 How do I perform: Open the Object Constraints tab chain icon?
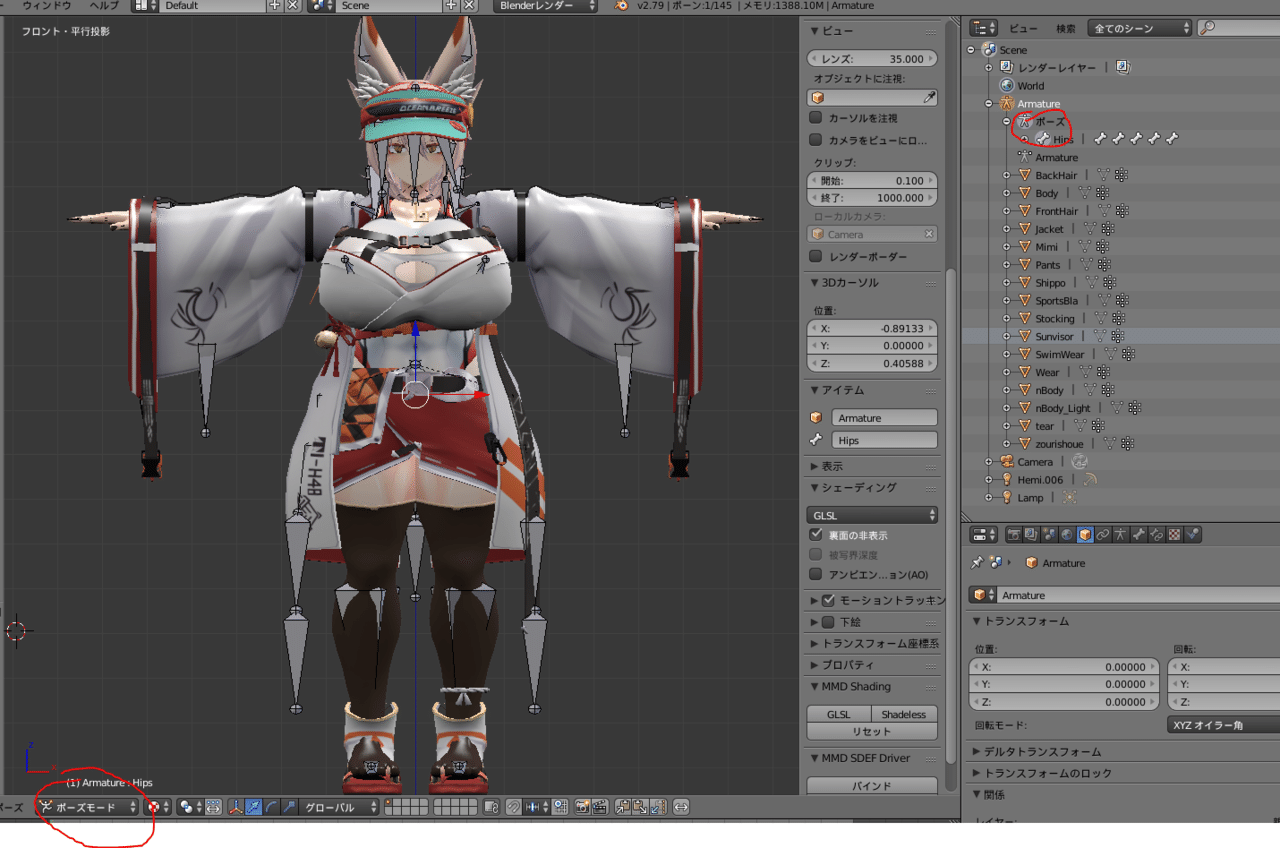[1103, 535]
